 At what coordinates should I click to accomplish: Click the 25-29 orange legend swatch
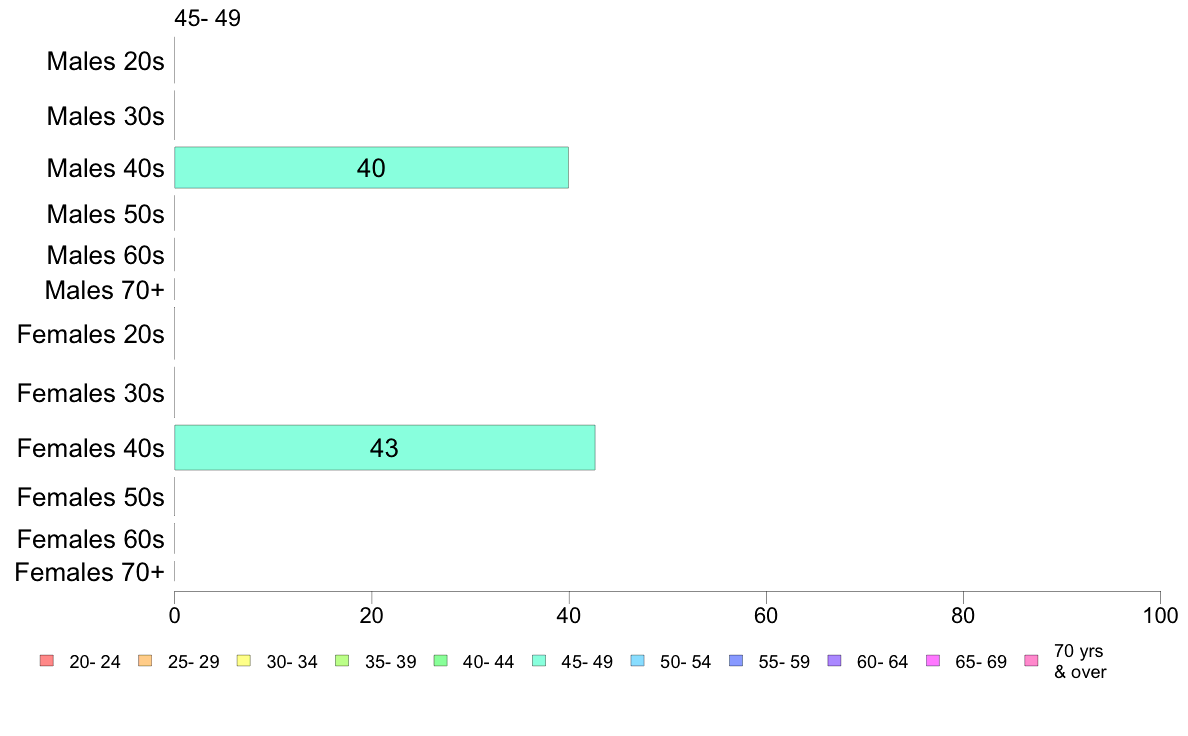[145, 661]
